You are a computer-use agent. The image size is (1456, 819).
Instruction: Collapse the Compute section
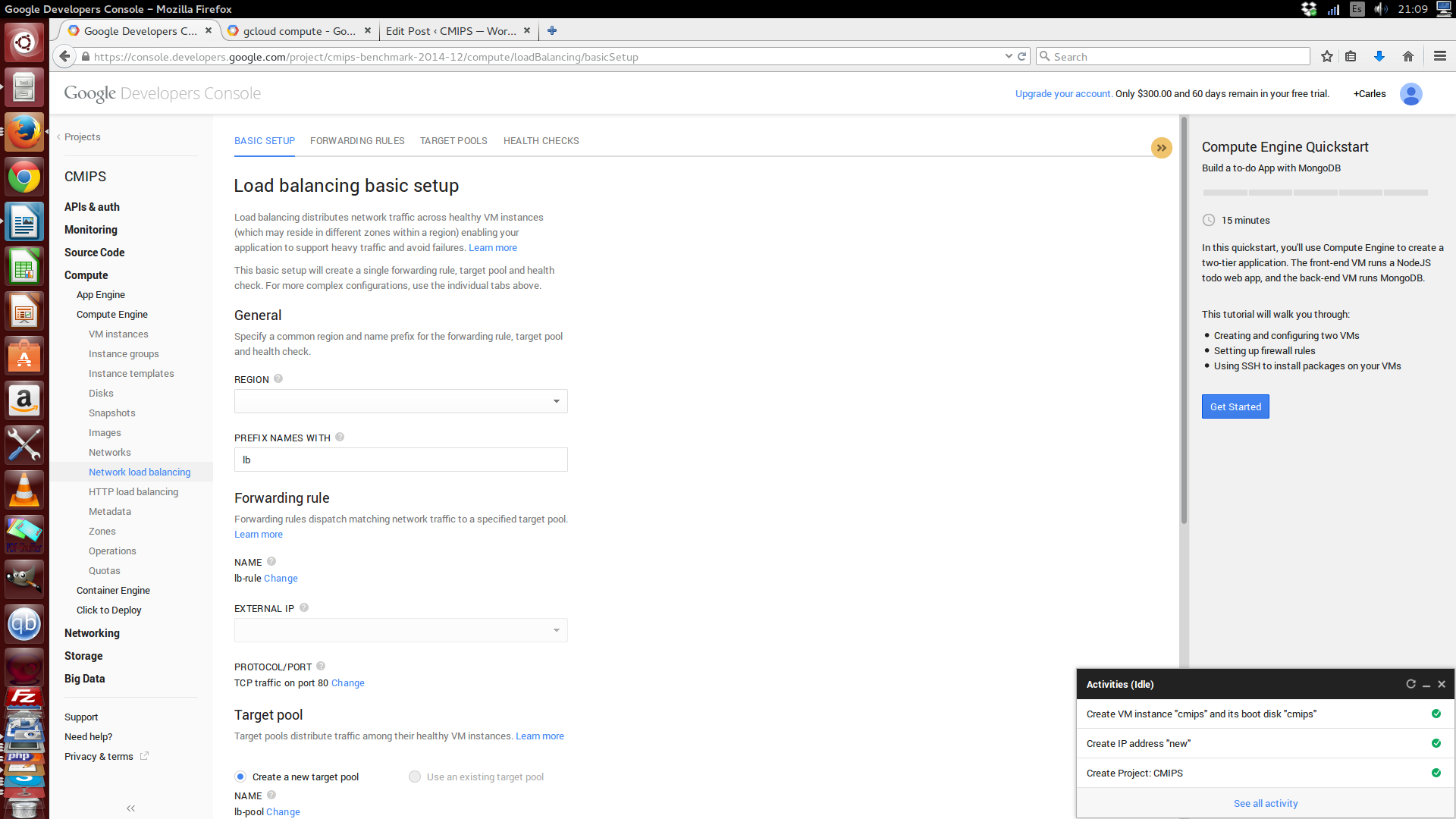coord(86,275)
